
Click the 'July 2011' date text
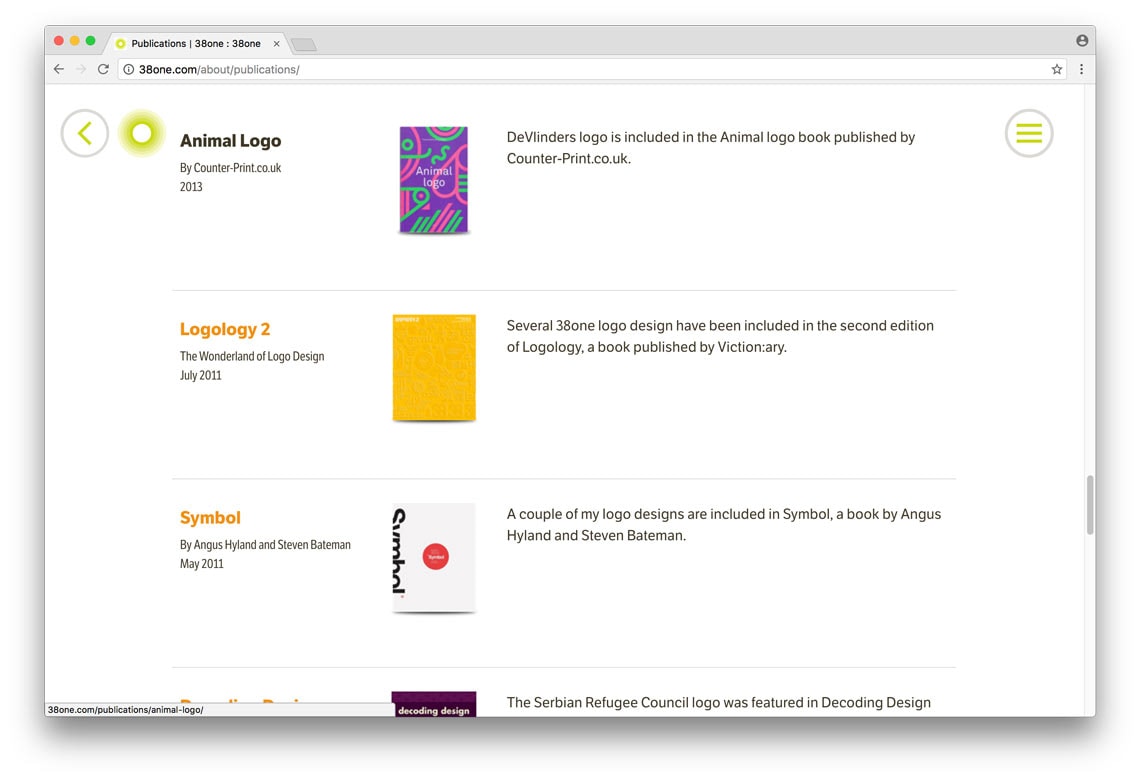pyautogui.click(x=201, y=375)
